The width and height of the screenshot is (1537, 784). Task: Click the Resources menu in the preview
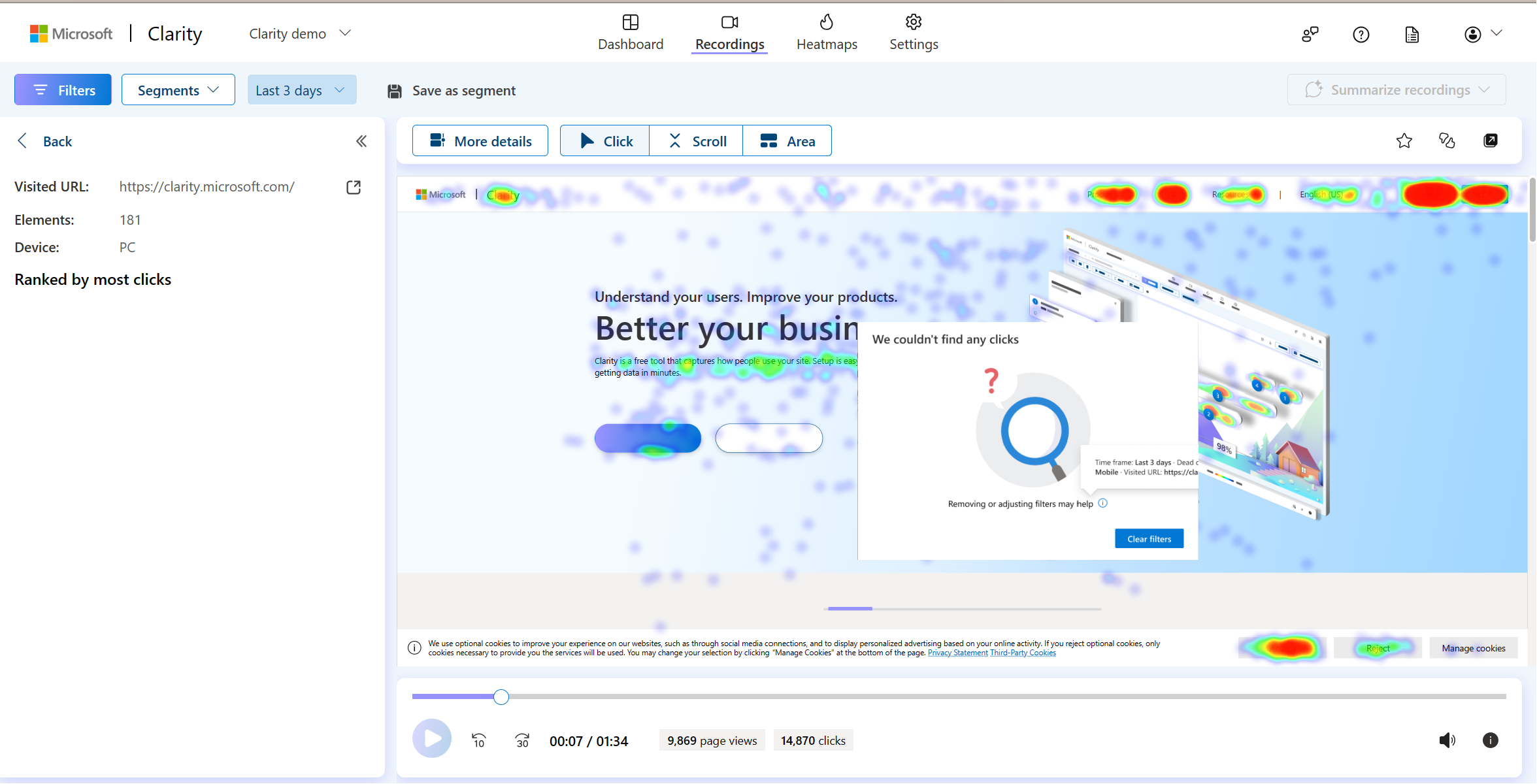tap(1231, 195)
